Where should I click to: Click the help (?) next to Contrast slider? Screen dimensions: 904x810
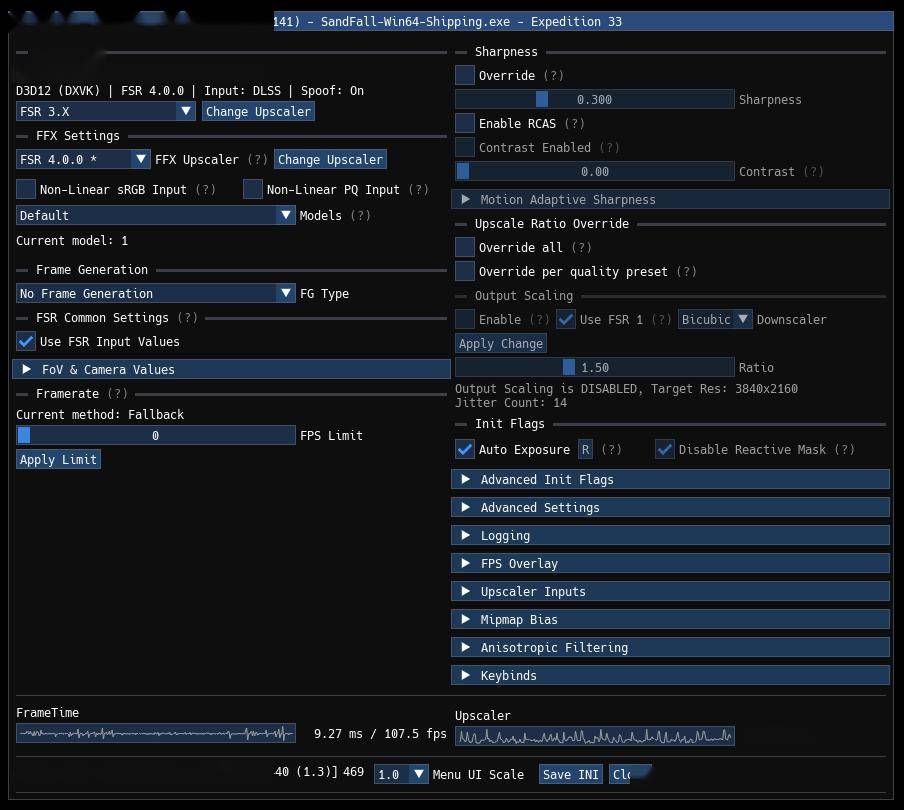[813, 171]
